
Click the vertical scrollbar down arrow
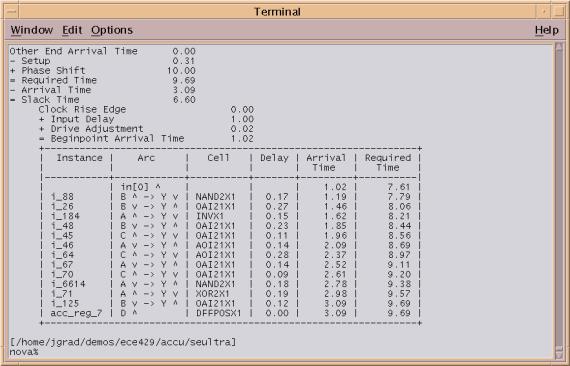point(559,354)
